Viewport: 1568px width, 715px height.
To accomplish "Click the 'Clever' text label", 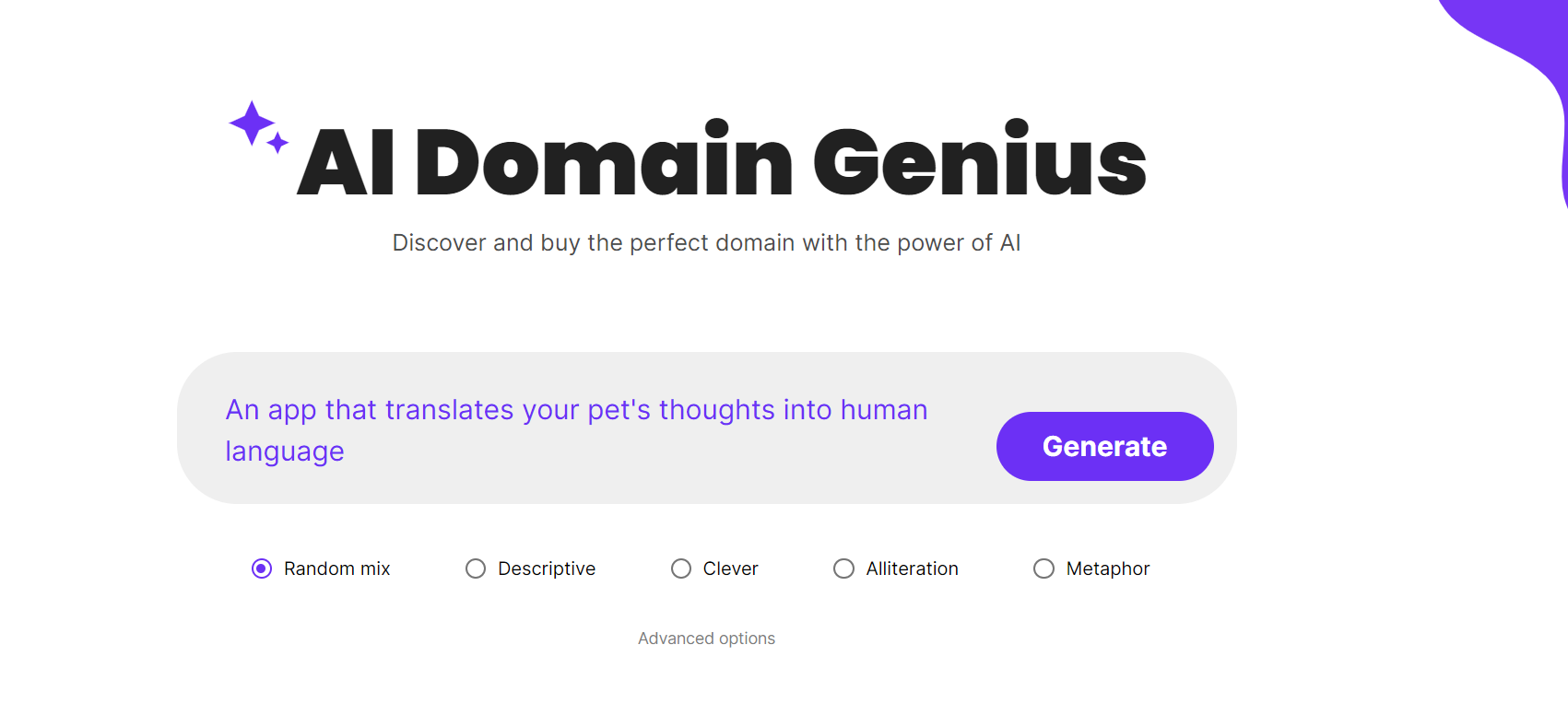I will click(x=730, y=568).
